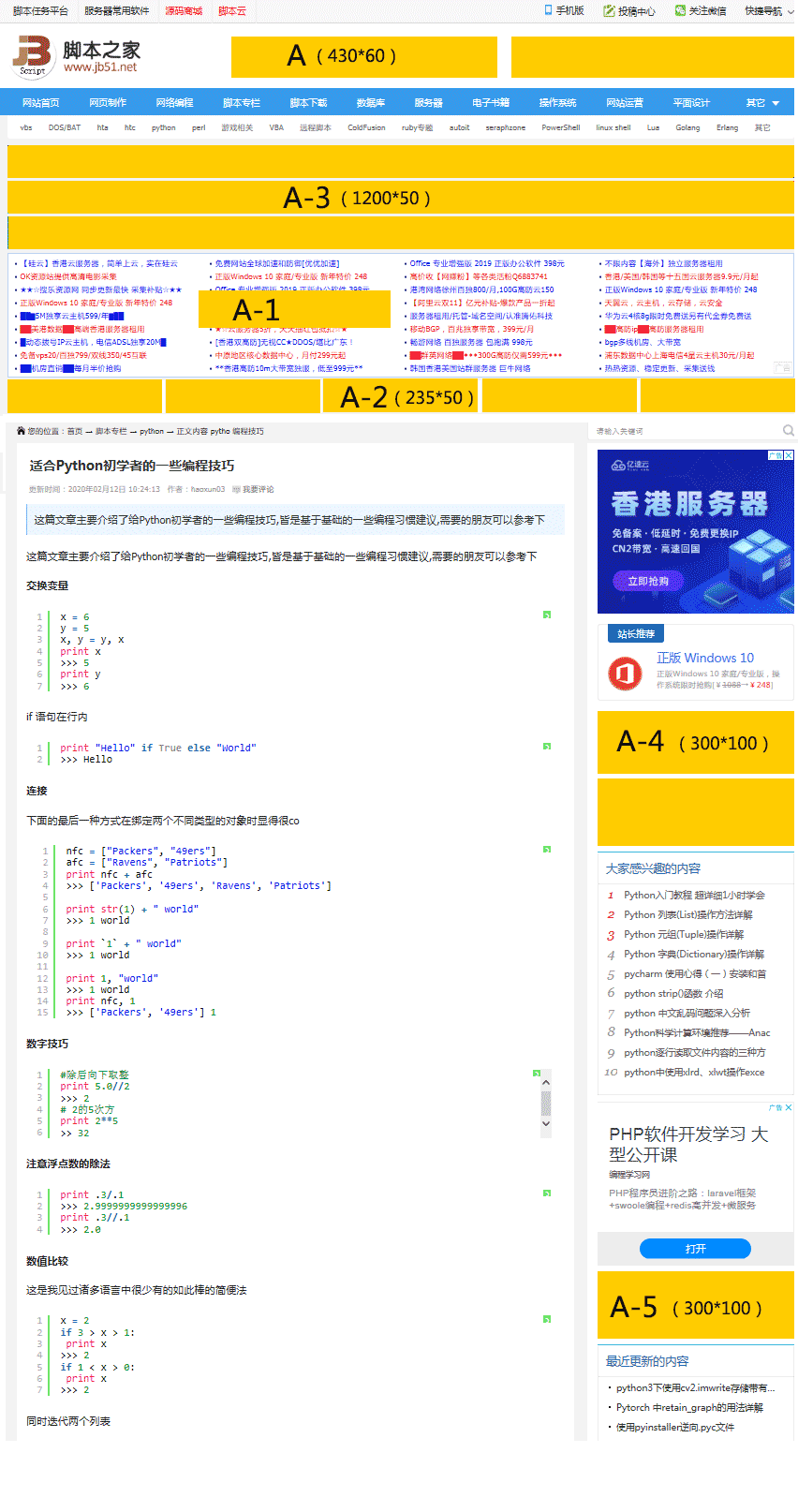Click the keyword search input field
Screen dimensions: 798x1512
pos(684,431)
